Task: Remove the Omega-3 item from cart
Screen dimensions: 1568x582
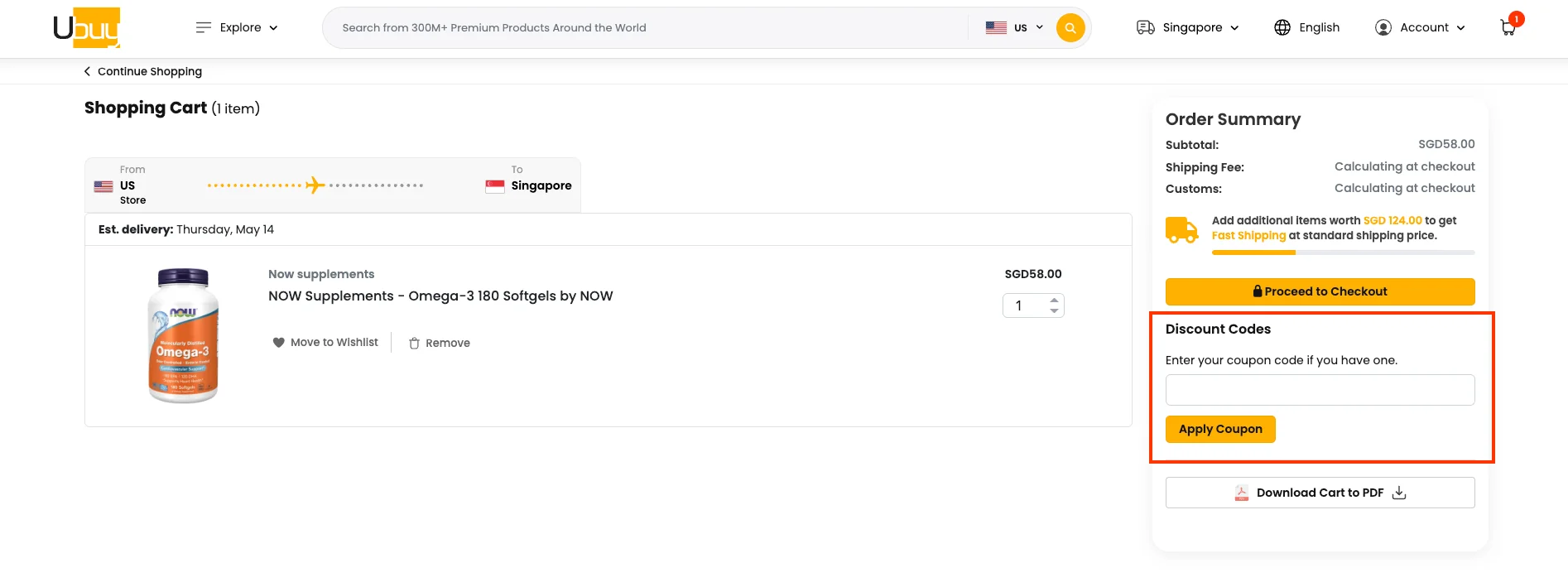Action: tap(440, 343)
